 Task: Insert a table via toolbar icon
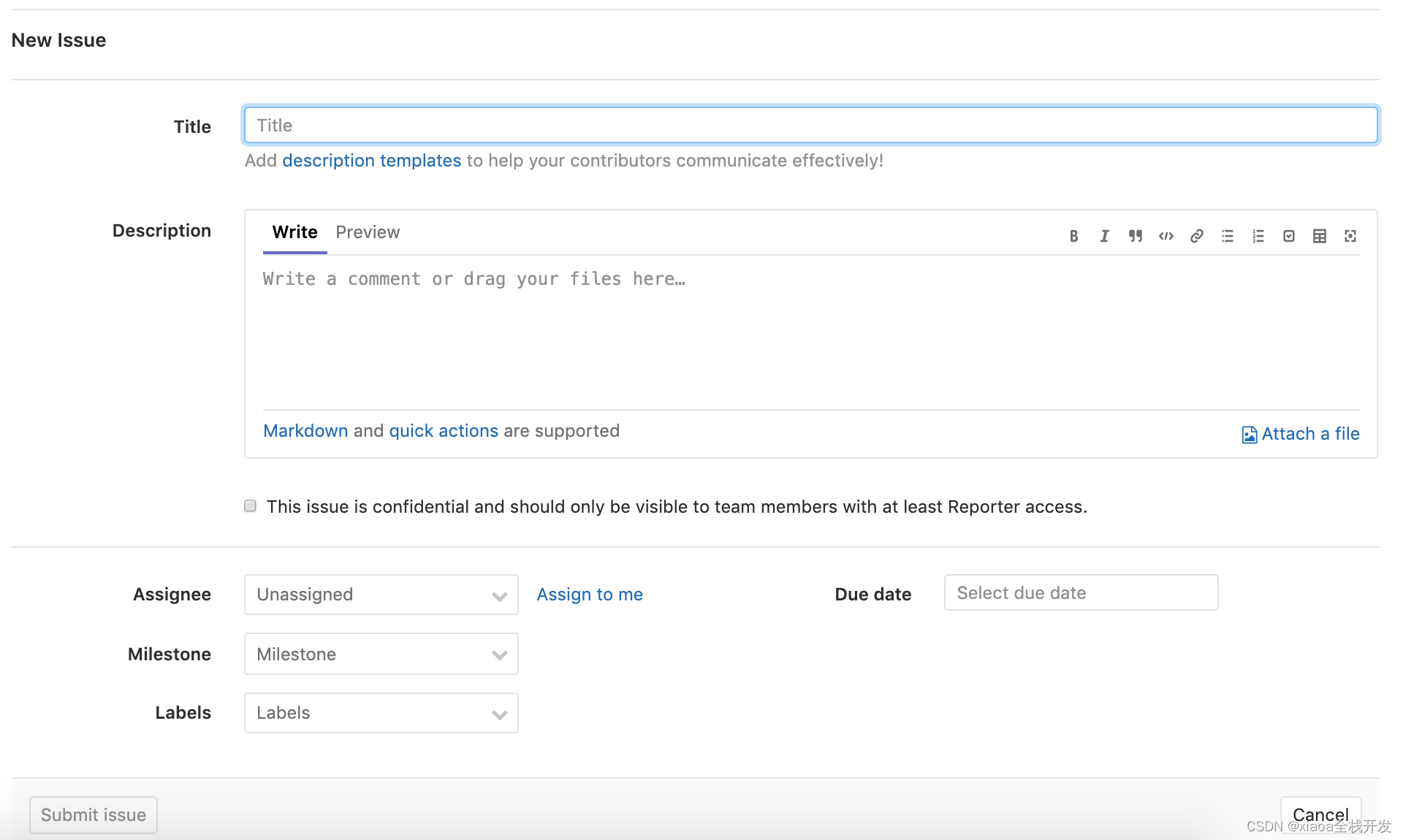1320,236
